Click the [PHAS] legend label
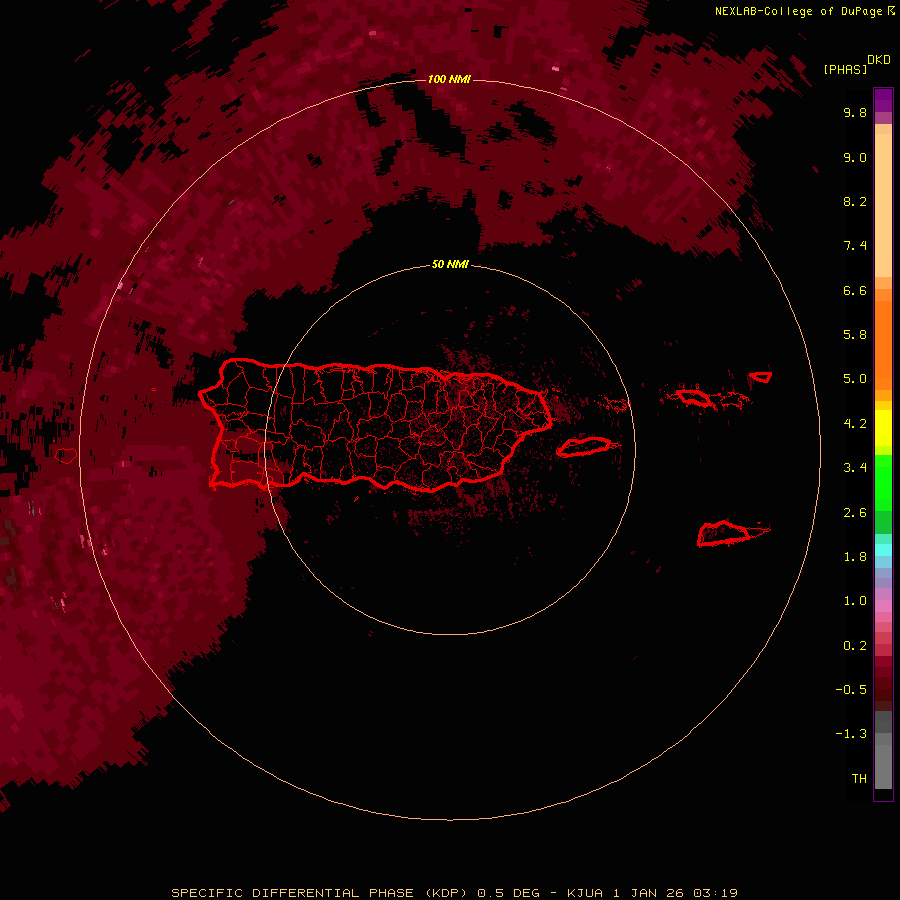The image size is (900, 900). [x=845, y=69]
